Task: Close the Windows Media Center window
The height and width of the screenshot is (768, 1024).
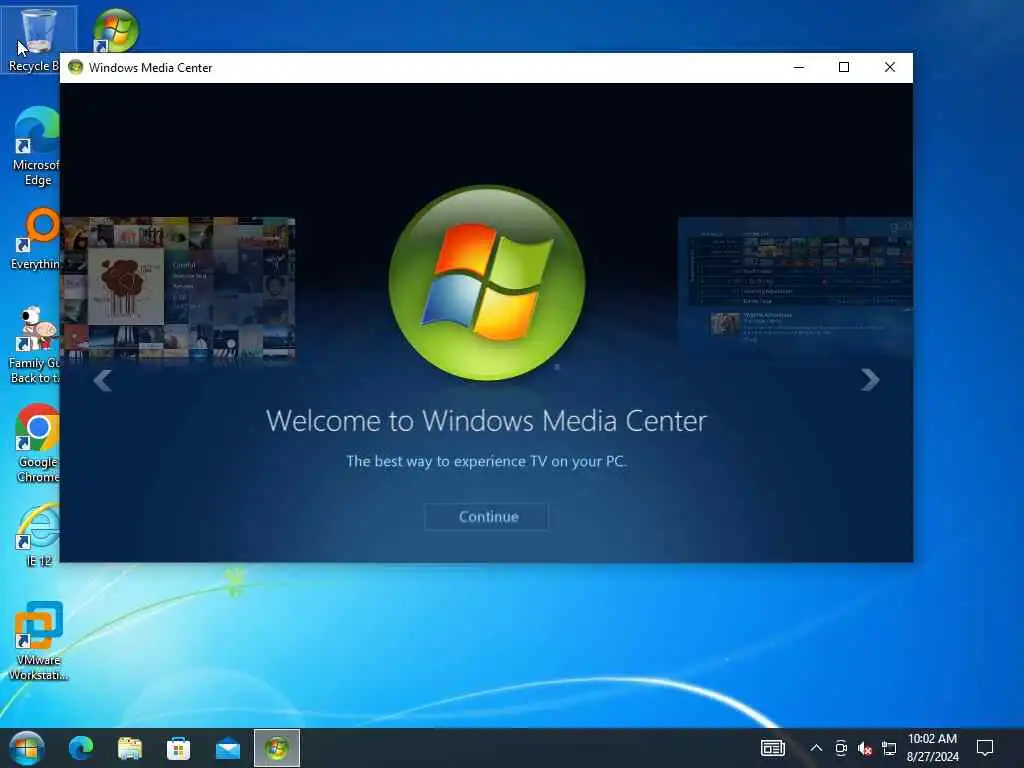Action: coord(889,67)
